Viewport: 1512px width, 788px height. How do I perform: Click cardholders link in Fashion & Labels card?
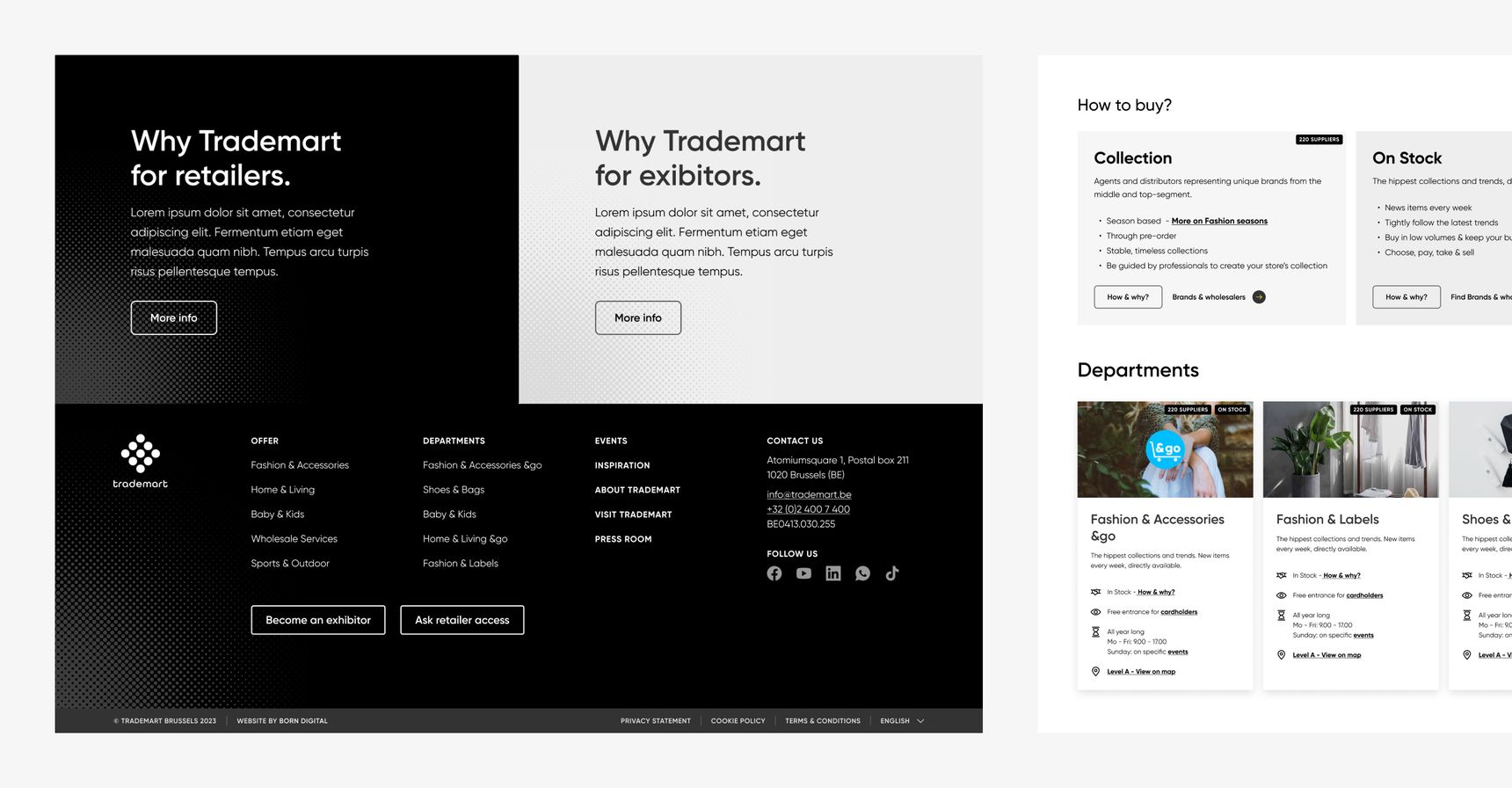pyautogui.click(x=1364, y=595)
